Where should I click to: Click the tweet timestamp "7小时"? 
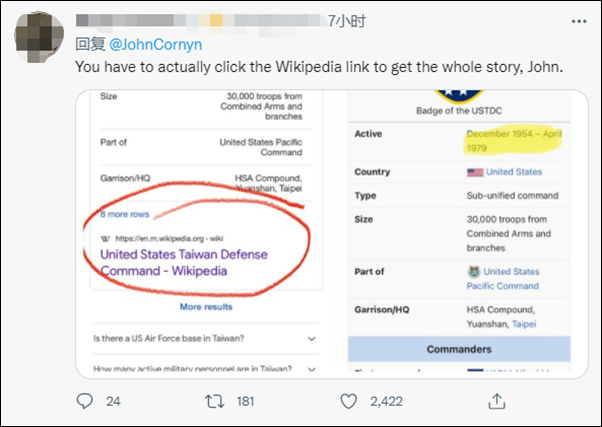pyautogui.click(x=345, y=21)
